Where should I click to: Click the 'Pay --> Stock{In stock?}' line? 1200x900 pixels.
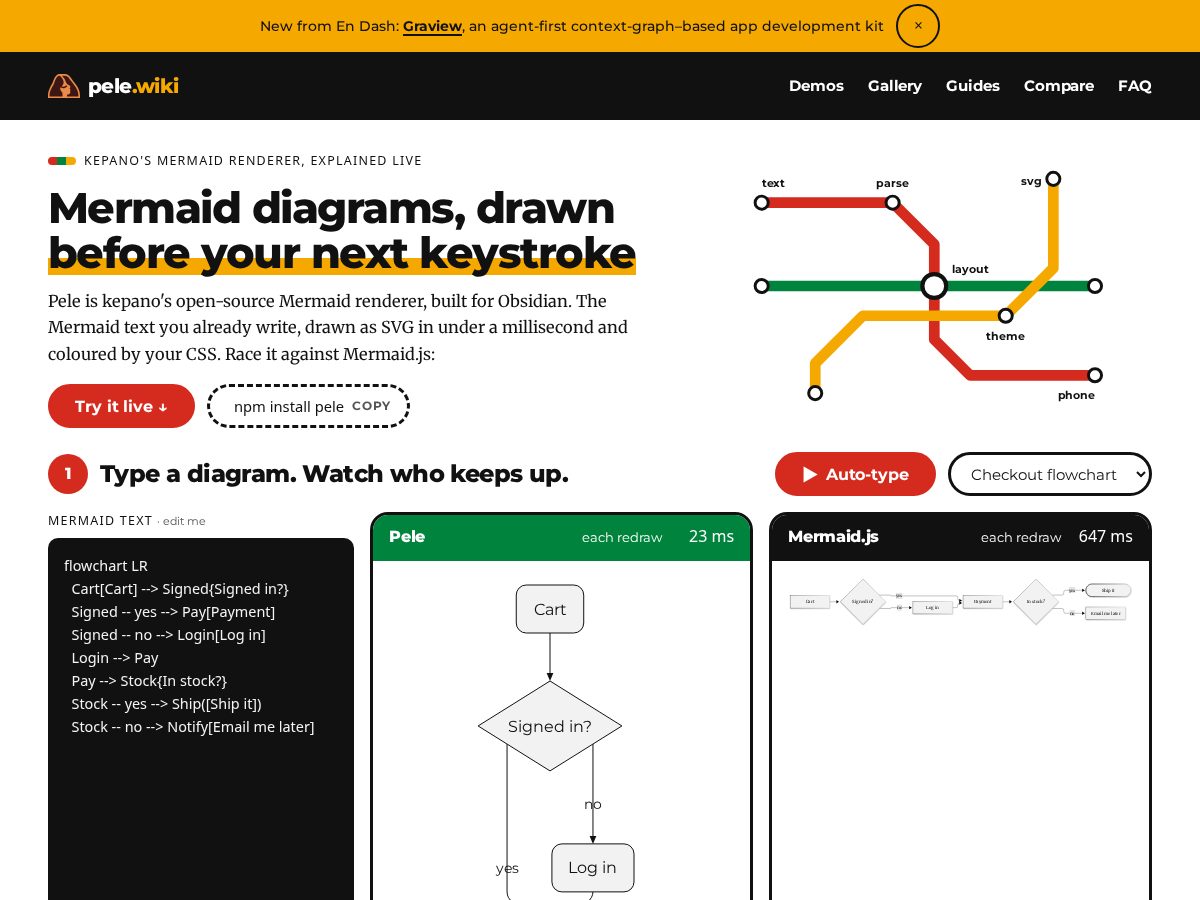point(149,681)
